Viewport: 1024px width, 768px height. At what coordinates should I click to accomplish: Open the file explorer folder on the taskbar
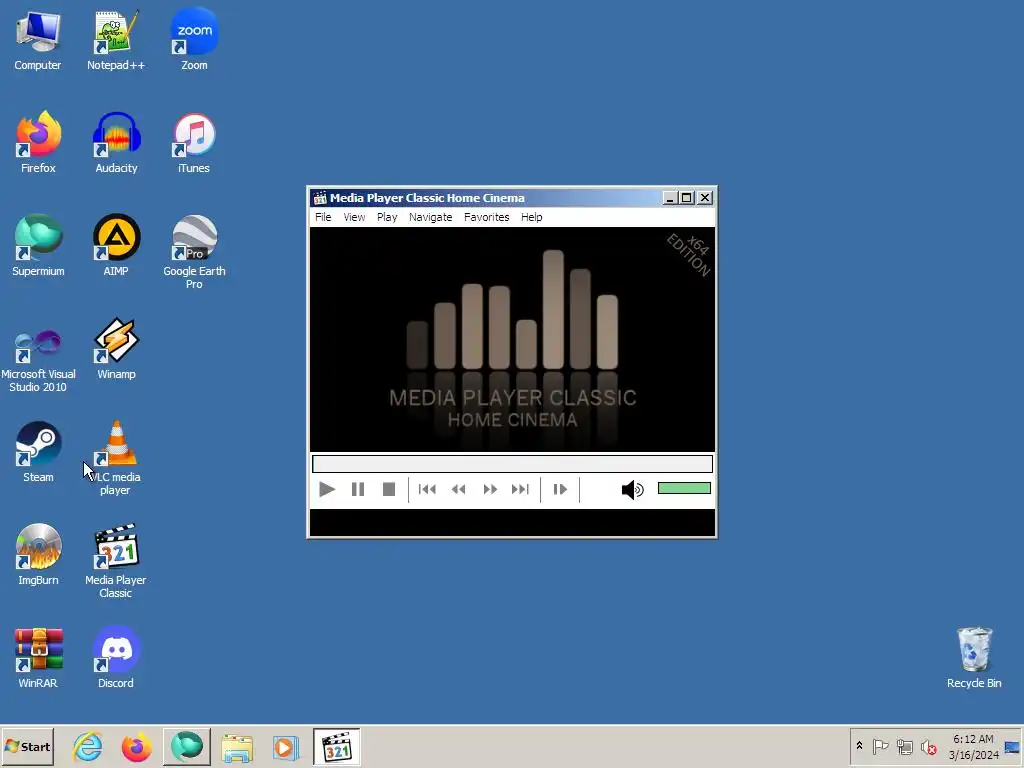coord(236,746)
